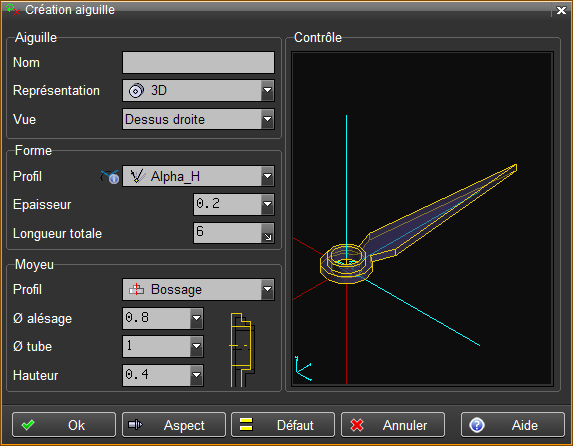This screenshot has width=573, height=446.
Task: Open the Ø tube value dropdown
Action: tap(196, 346)
